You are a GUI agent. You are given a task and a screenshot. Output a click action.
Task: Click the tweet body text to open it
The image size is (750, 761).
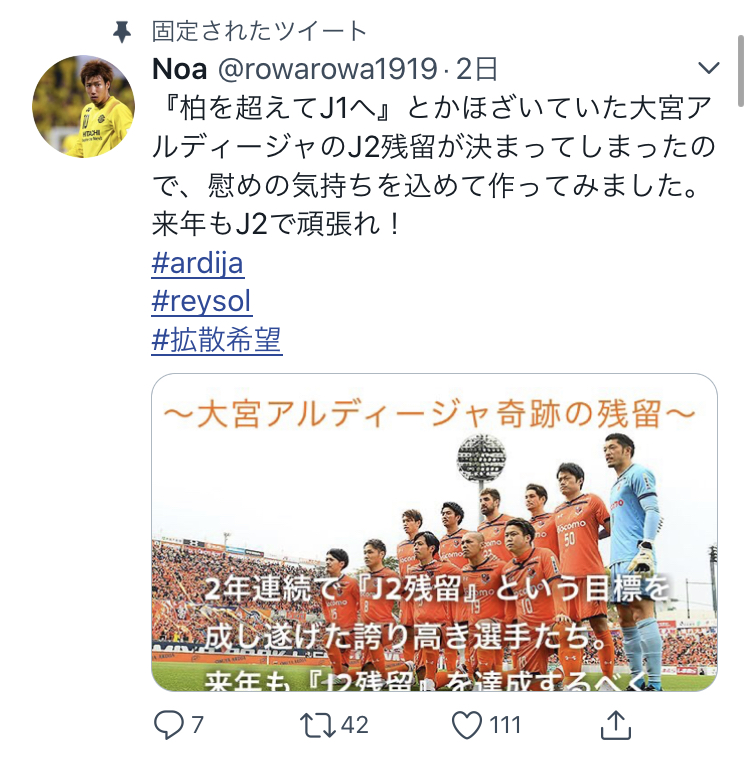[433, 166]
